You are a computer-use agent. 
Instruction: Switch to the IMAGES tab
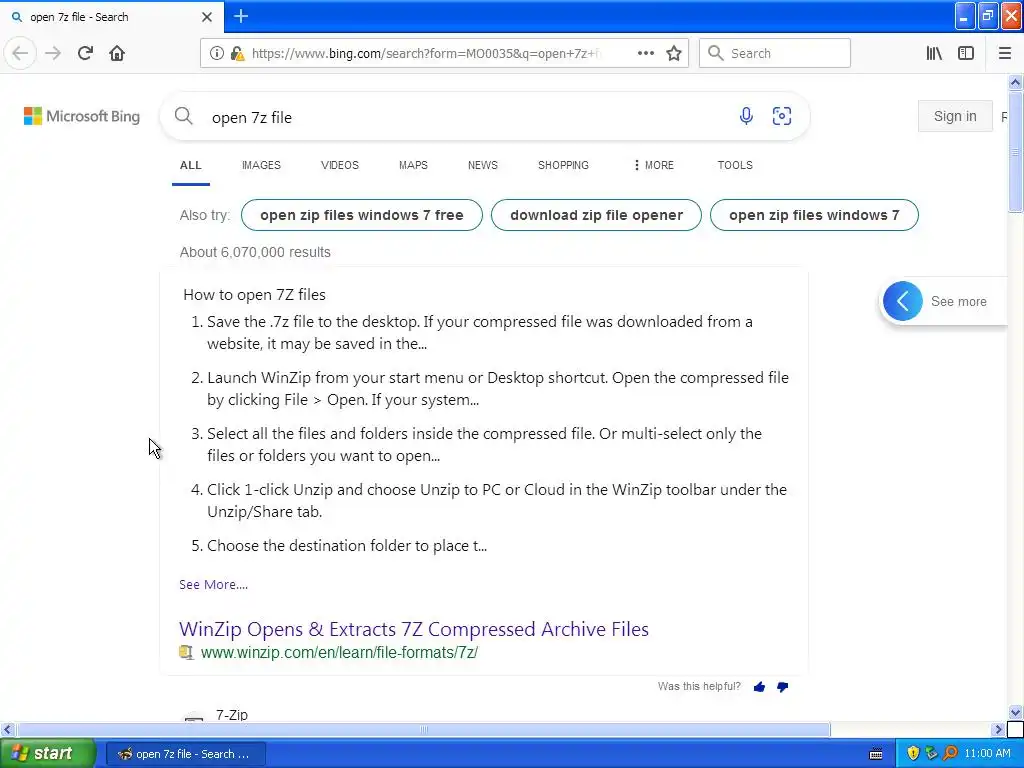coord(261,165)
